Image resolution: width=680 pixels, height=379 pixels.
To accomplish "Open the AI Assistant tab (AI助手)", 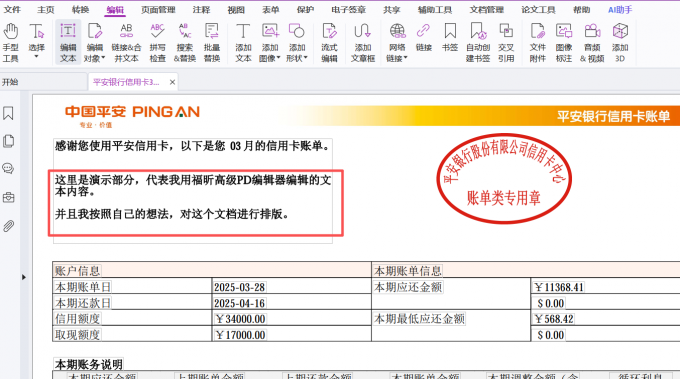I will [x=620, y=10].
